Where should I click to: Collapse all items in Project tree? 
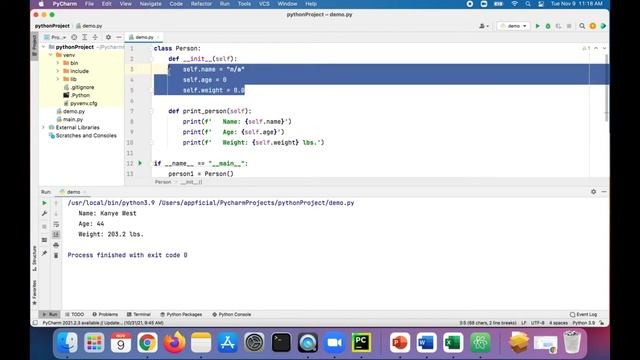95,37
